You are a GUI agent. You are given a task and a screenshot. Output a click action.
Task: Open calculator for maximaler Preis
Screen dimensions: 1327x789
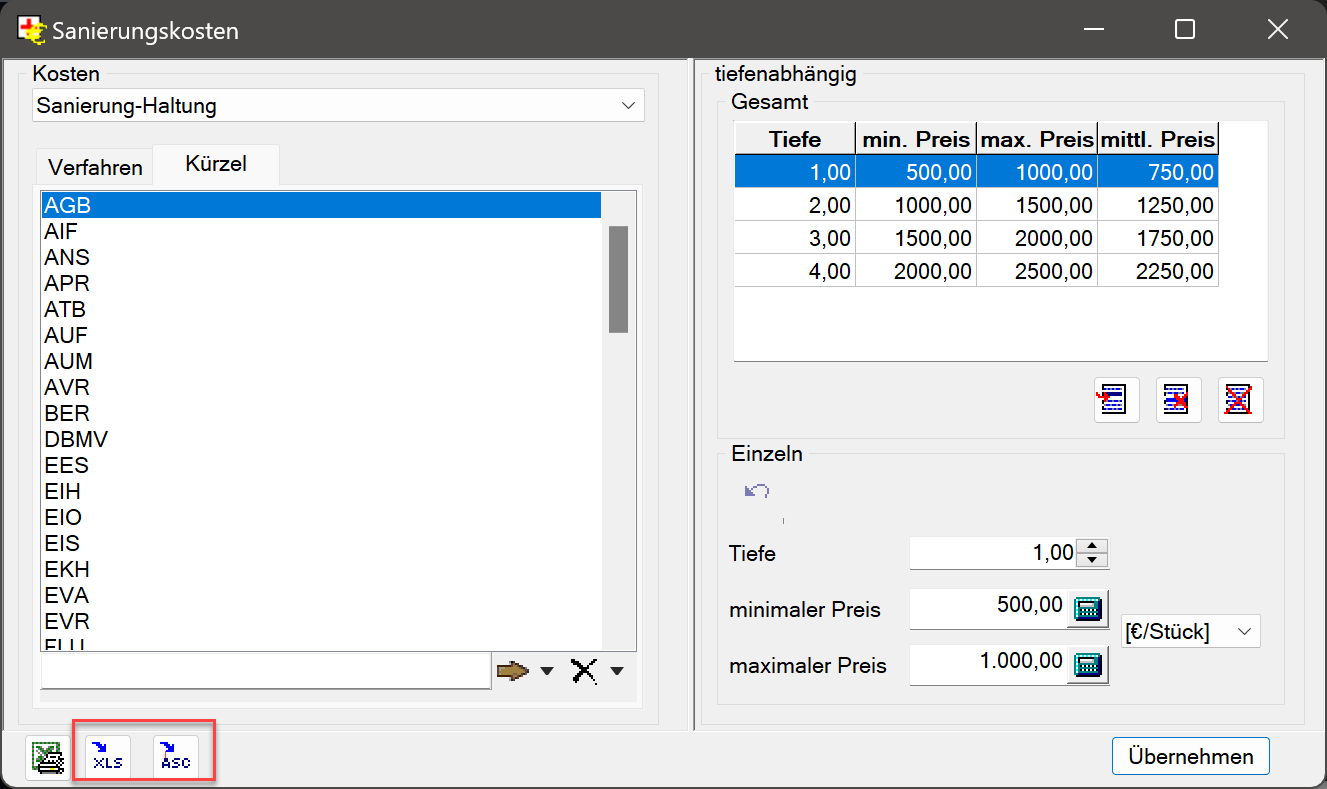[x=1087, y=665]
